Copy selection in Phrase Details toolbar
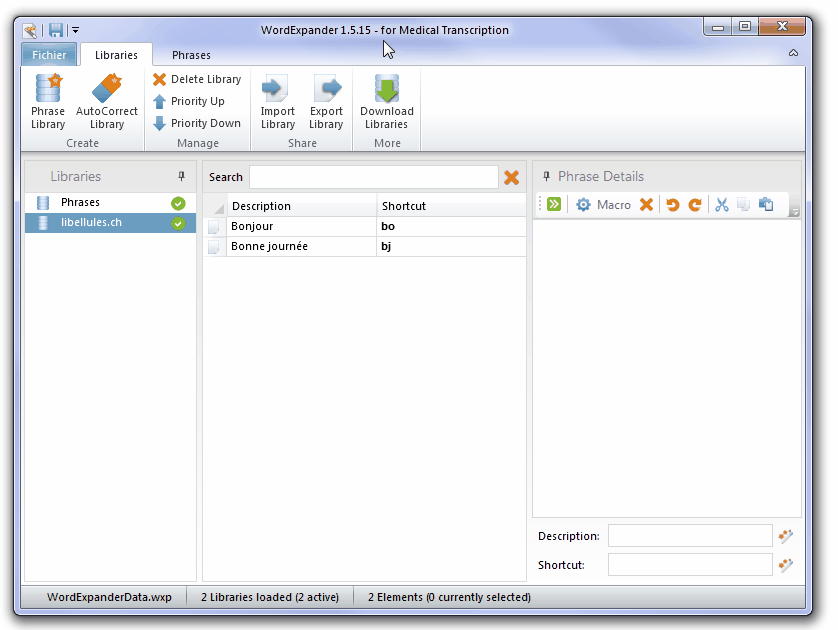The width and height of the screenshot is (838, 630). tap(743, 205)
